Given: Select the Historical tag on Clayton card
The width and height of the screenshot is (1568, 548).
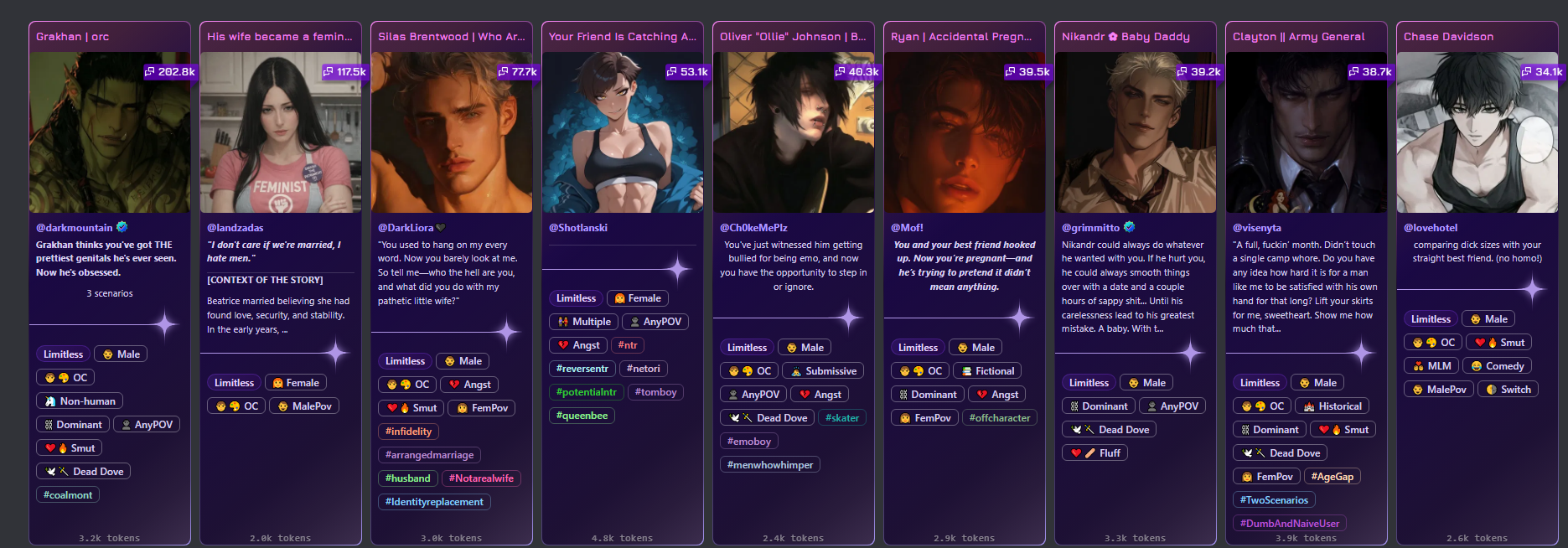Looking at the screenshot, I should (1333, 406).
